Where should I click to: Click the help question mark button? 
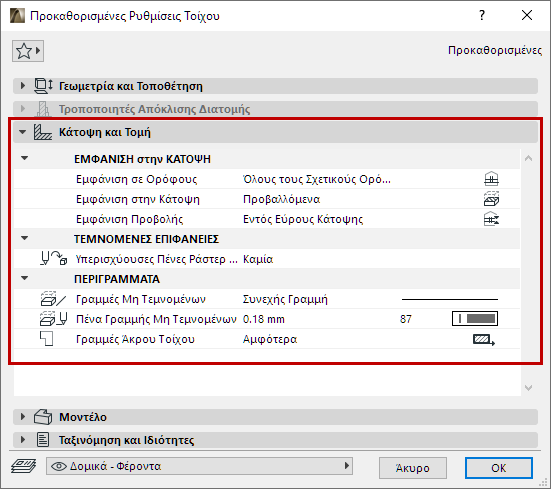(x=482, y=15)
